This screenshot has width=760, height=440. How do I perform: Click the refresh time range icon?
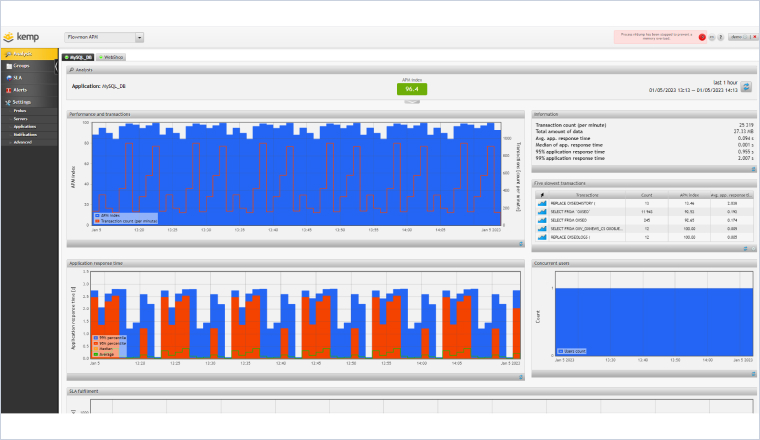click(x=745, y=87)
